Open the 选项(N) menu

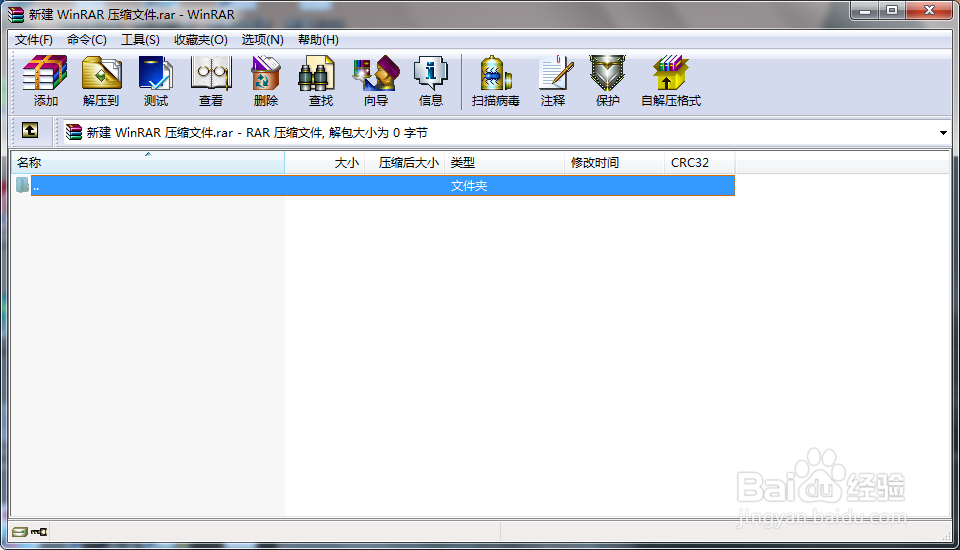tap(262, 40)
